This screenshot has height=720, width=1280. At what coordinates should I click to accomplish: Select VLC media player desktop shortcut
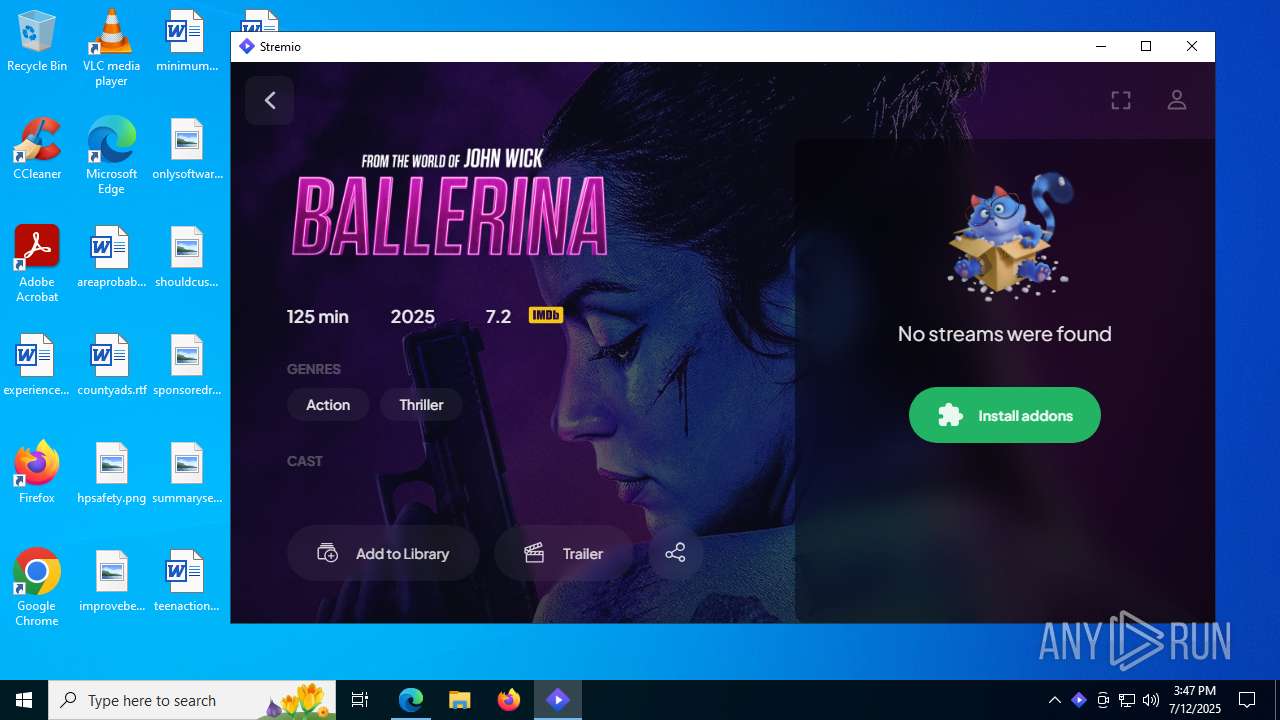[111, 47]
